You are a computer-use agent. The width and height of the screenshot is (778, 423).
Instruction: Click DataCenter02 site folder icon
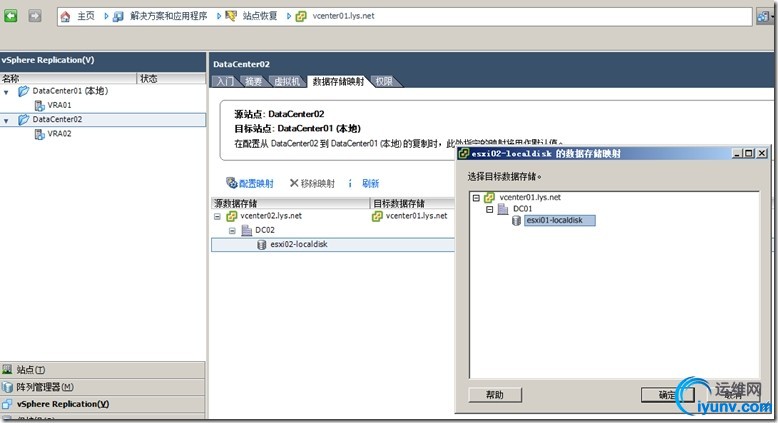click(x=23, y=120)
